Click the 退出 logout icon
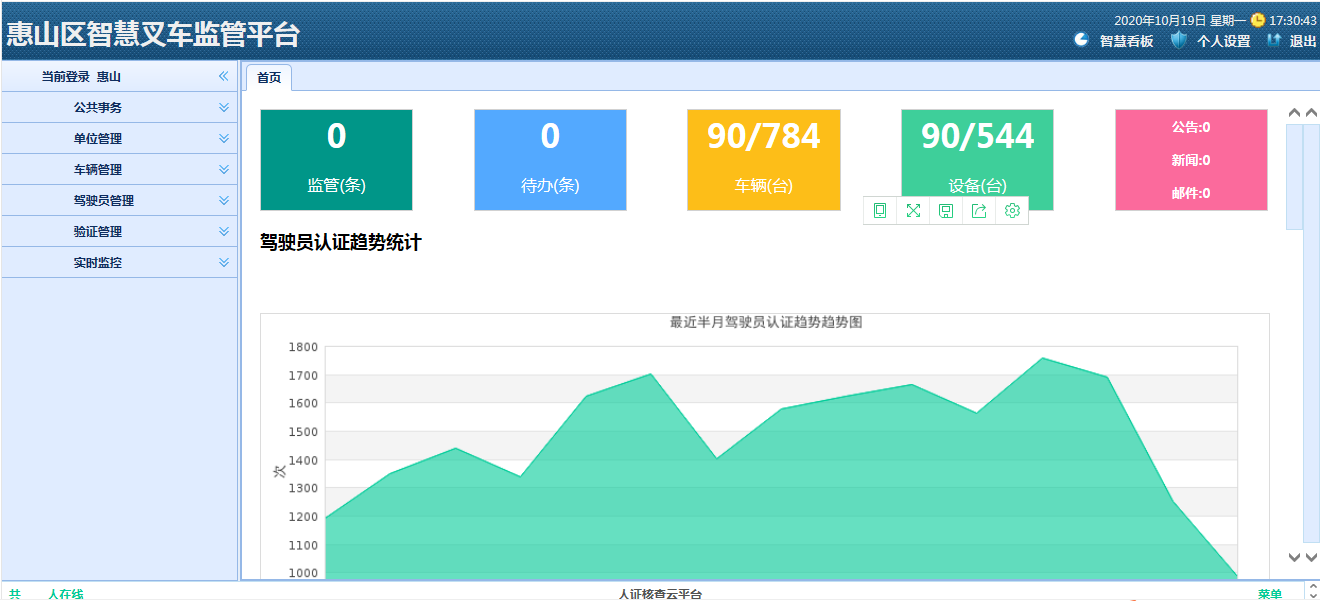 pyautogui.click(x=1273, y=40)
